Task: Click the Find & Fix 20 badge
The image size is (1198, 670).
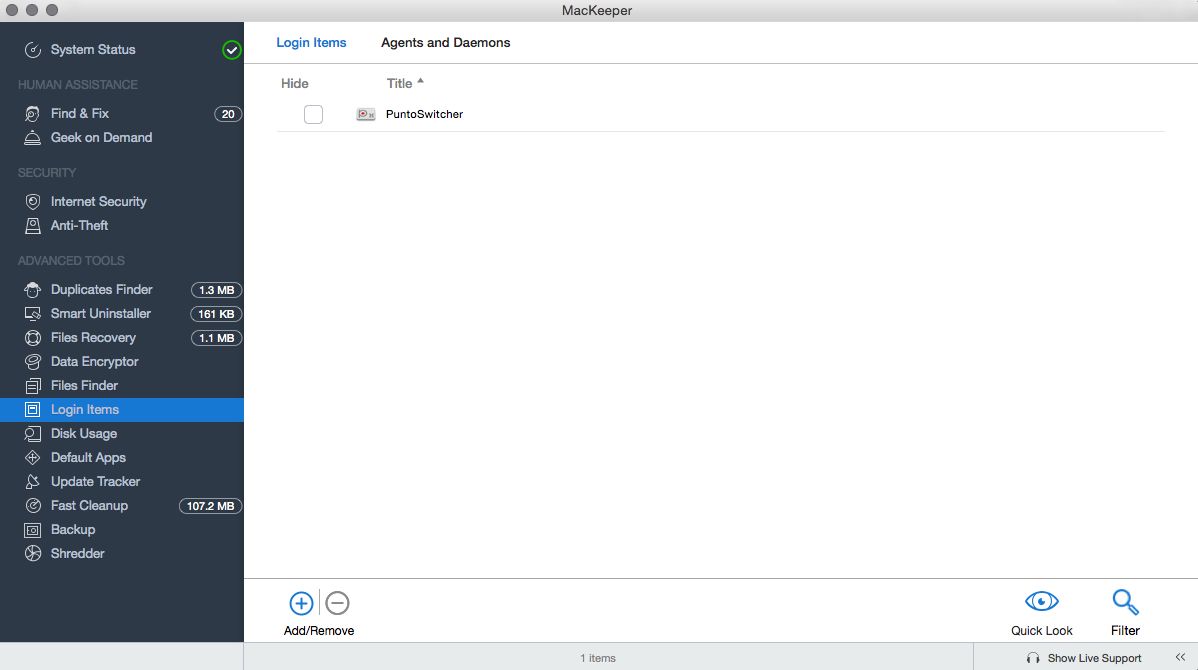Action: pyautogui.click(x=228, y=114)
